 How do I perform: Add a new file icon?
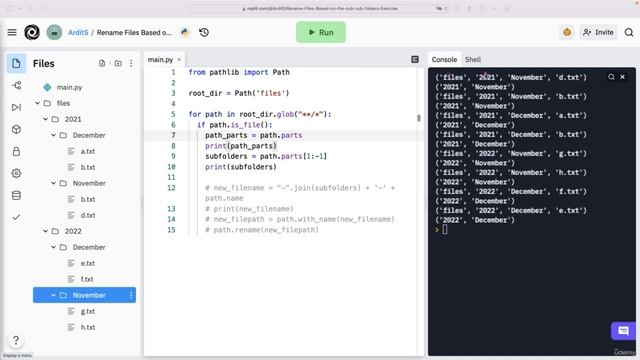pyautogui.click(x=102, y=63)
